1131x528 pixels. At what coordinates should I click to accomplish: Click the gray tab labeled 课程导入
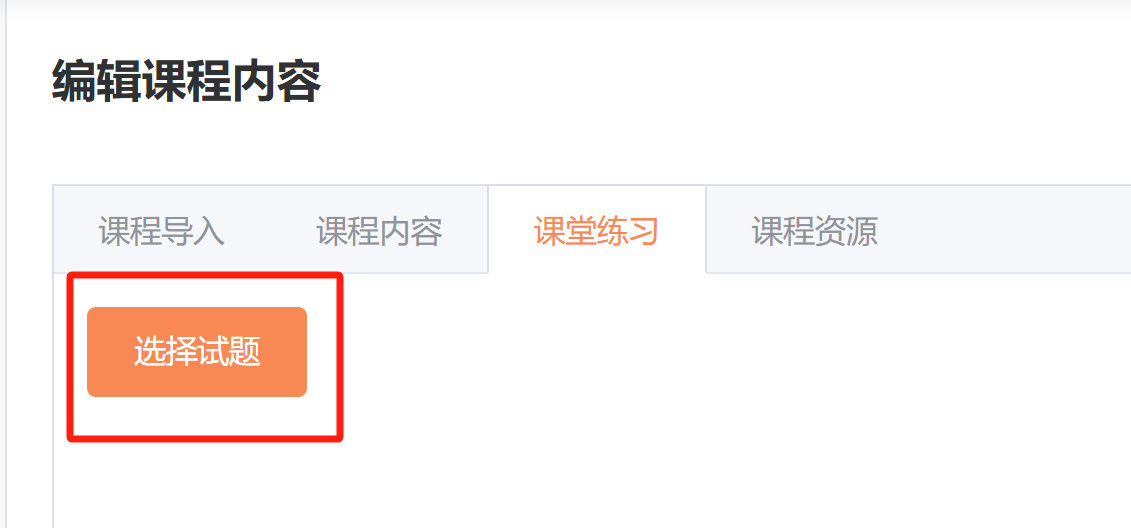point(162,231)
